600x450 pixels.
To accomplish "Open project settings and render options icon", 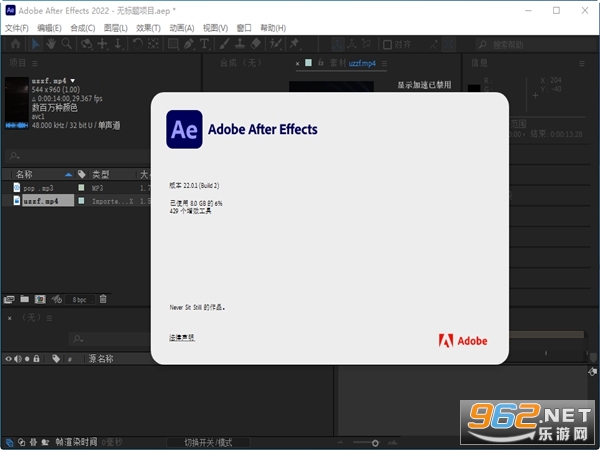I will coord(57,299).
